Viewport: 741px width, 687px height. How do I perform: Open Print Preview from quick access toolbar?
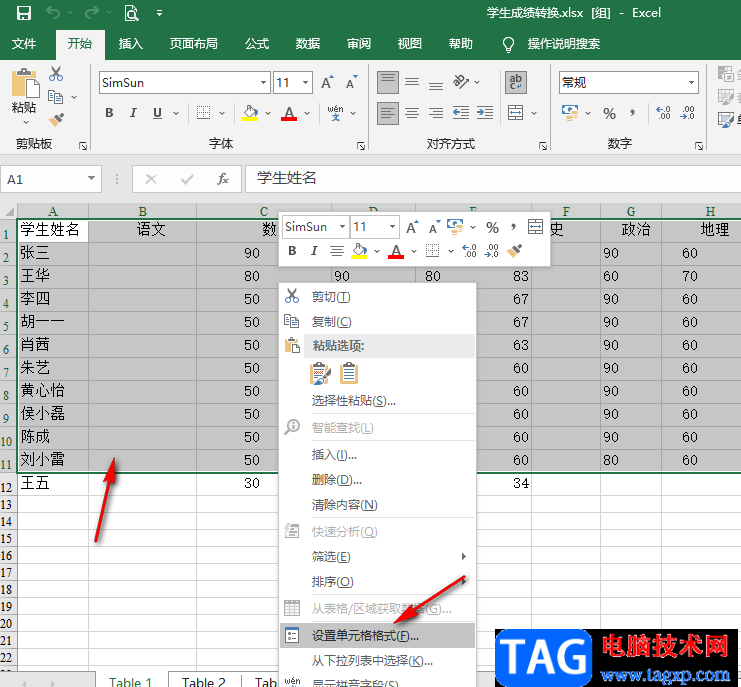[x=131, y=13]
